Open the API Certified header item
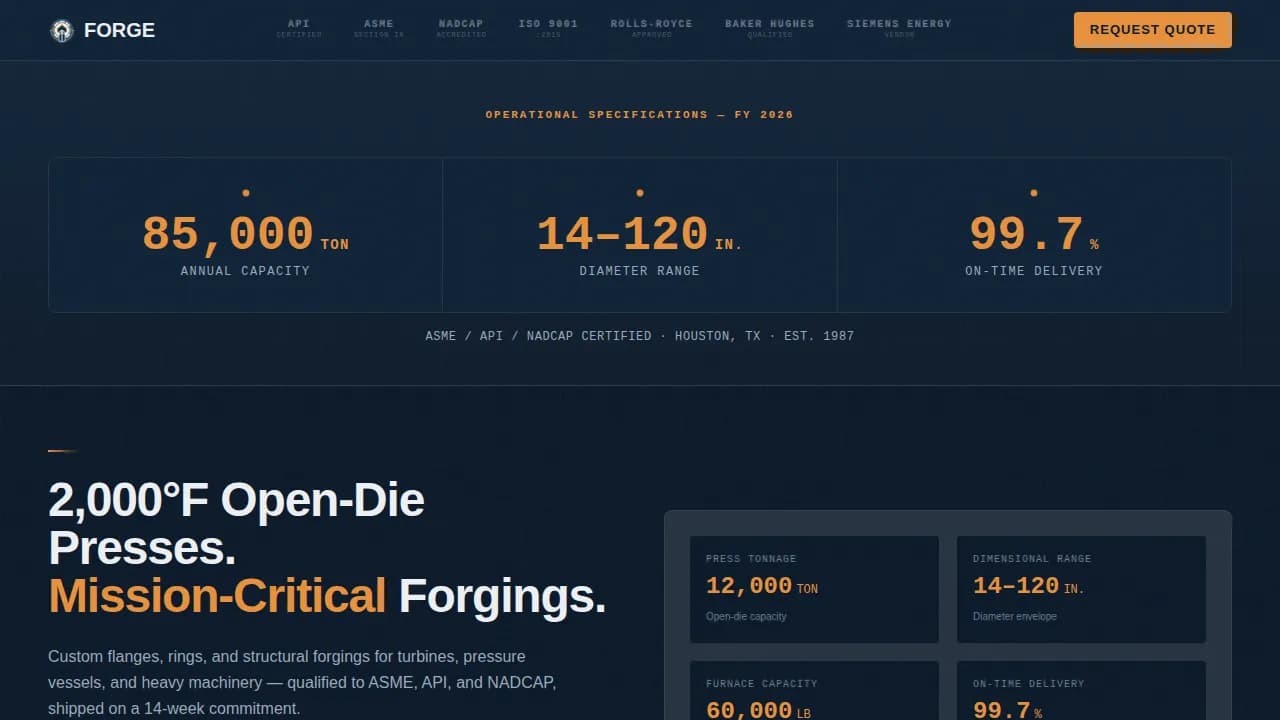The width and height of the screenshot is (1280, 720). point(299,28)
